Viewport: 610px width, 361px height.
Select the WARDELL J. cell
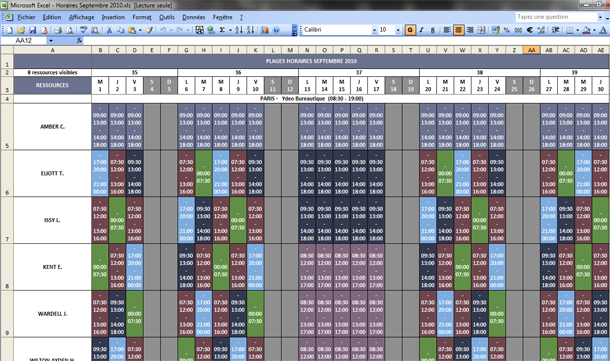pos(53,314)
